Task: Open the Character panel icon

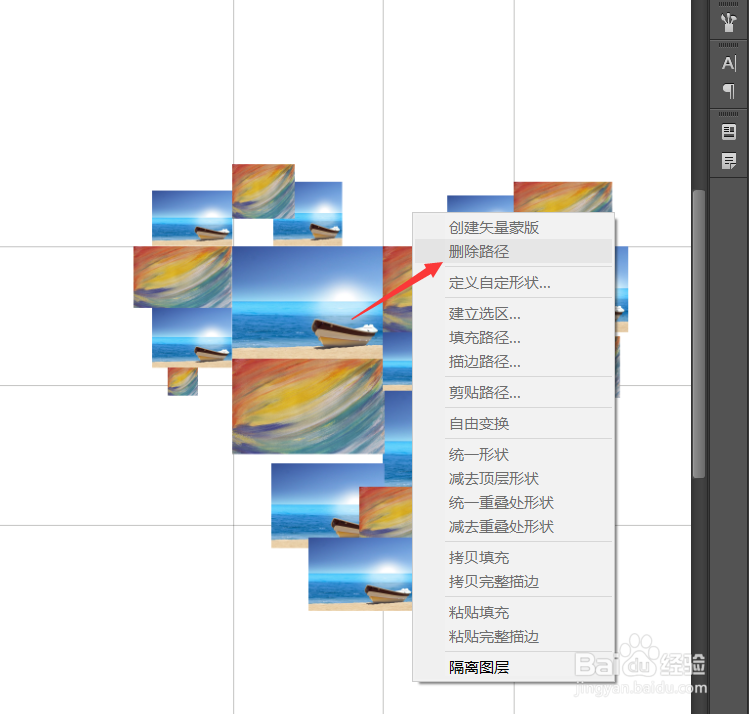Action: (x=728, y=63)
